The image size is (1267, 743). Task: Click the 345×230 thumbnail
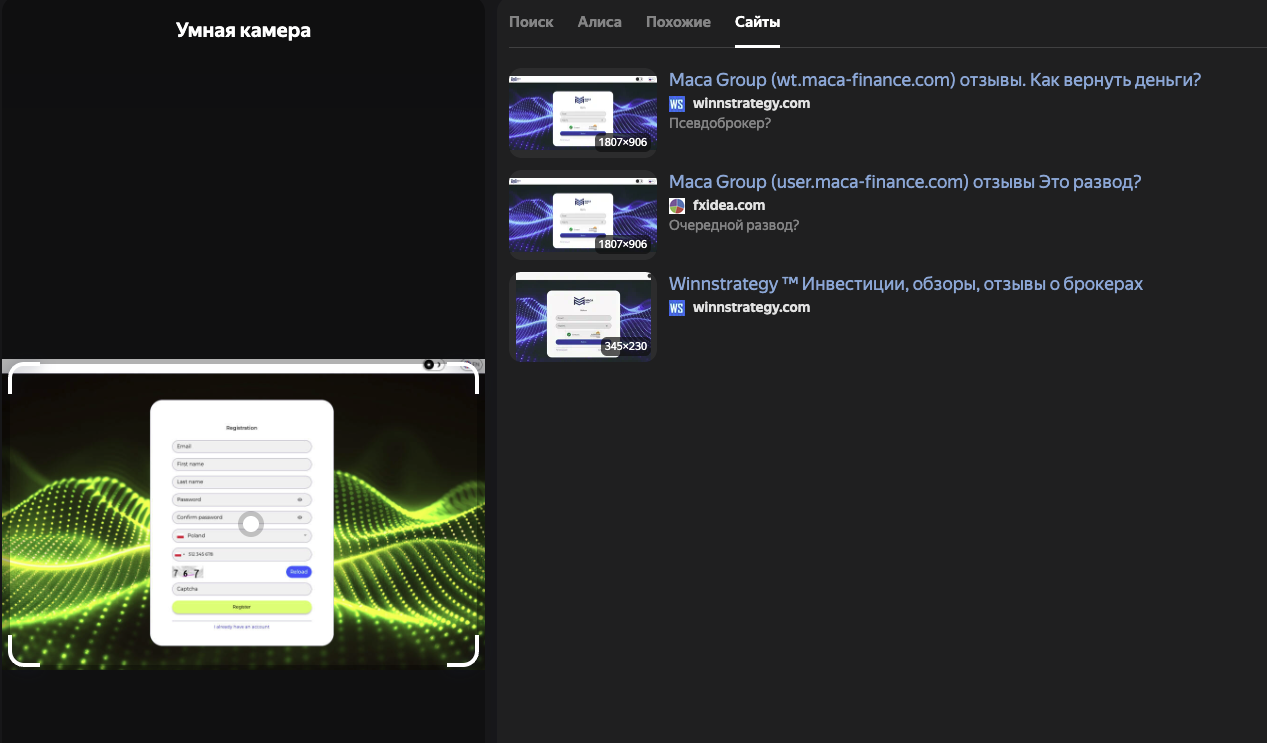pos(583,317)
